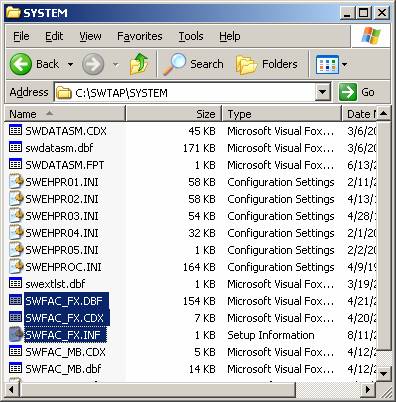The image size is (396, 402).
Task: Click the 164 KB size value
Action: [x=199, y=267]
